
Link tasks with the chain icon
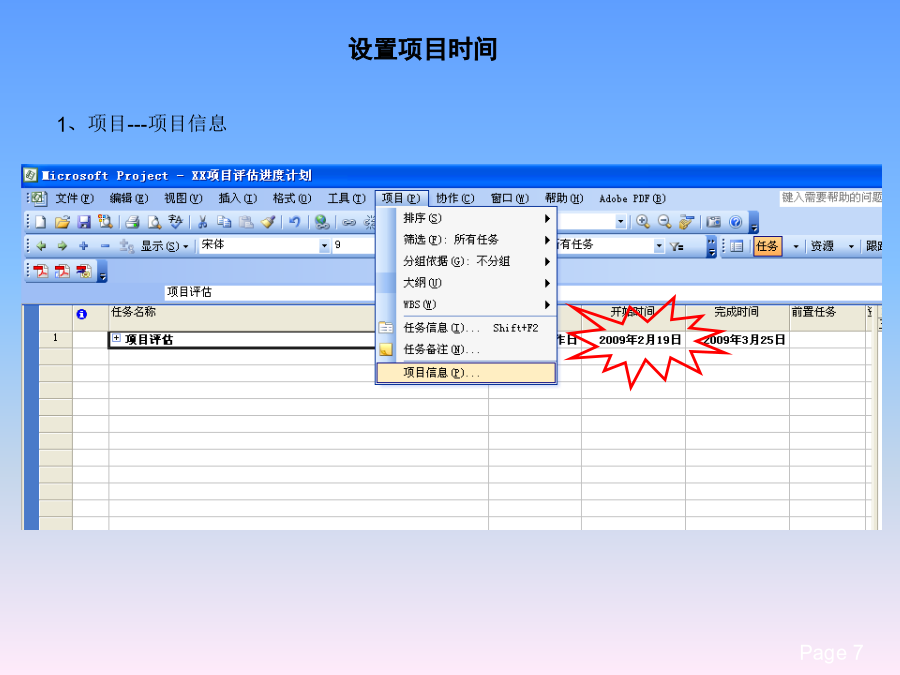click(348, 222)
